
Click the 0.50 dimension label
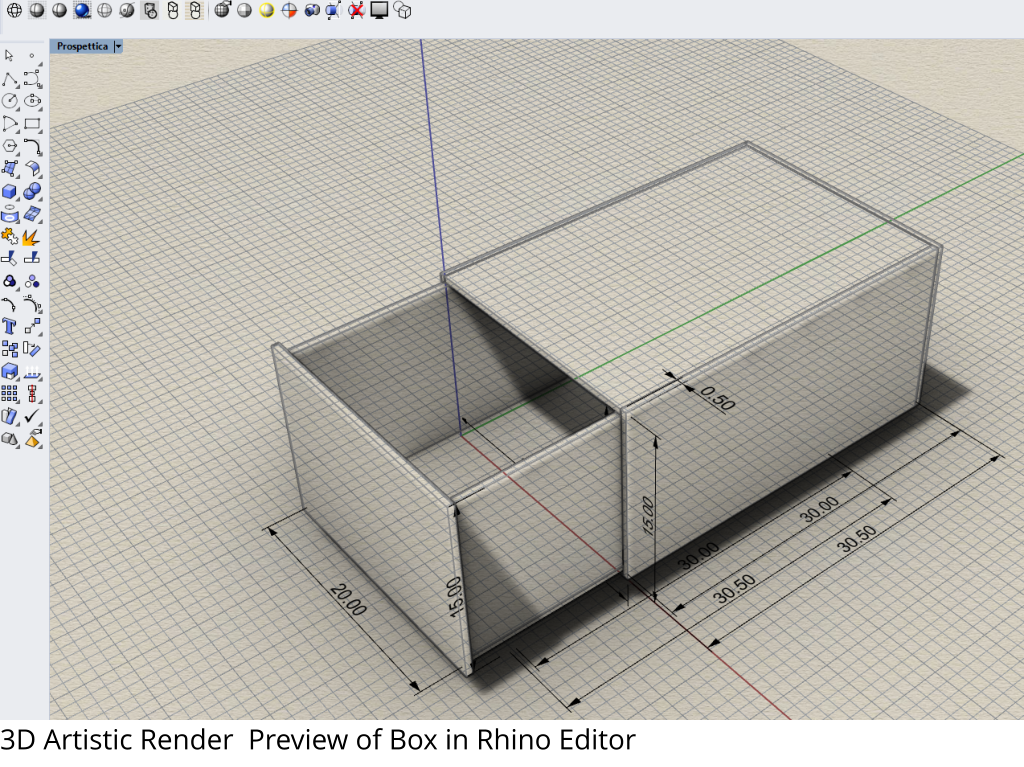[717, 398]
